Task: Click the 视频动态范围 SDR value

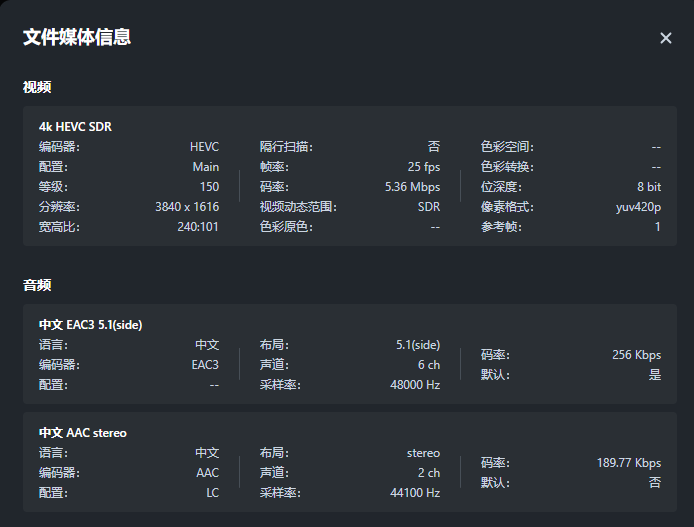Action: tap(428, 207)
